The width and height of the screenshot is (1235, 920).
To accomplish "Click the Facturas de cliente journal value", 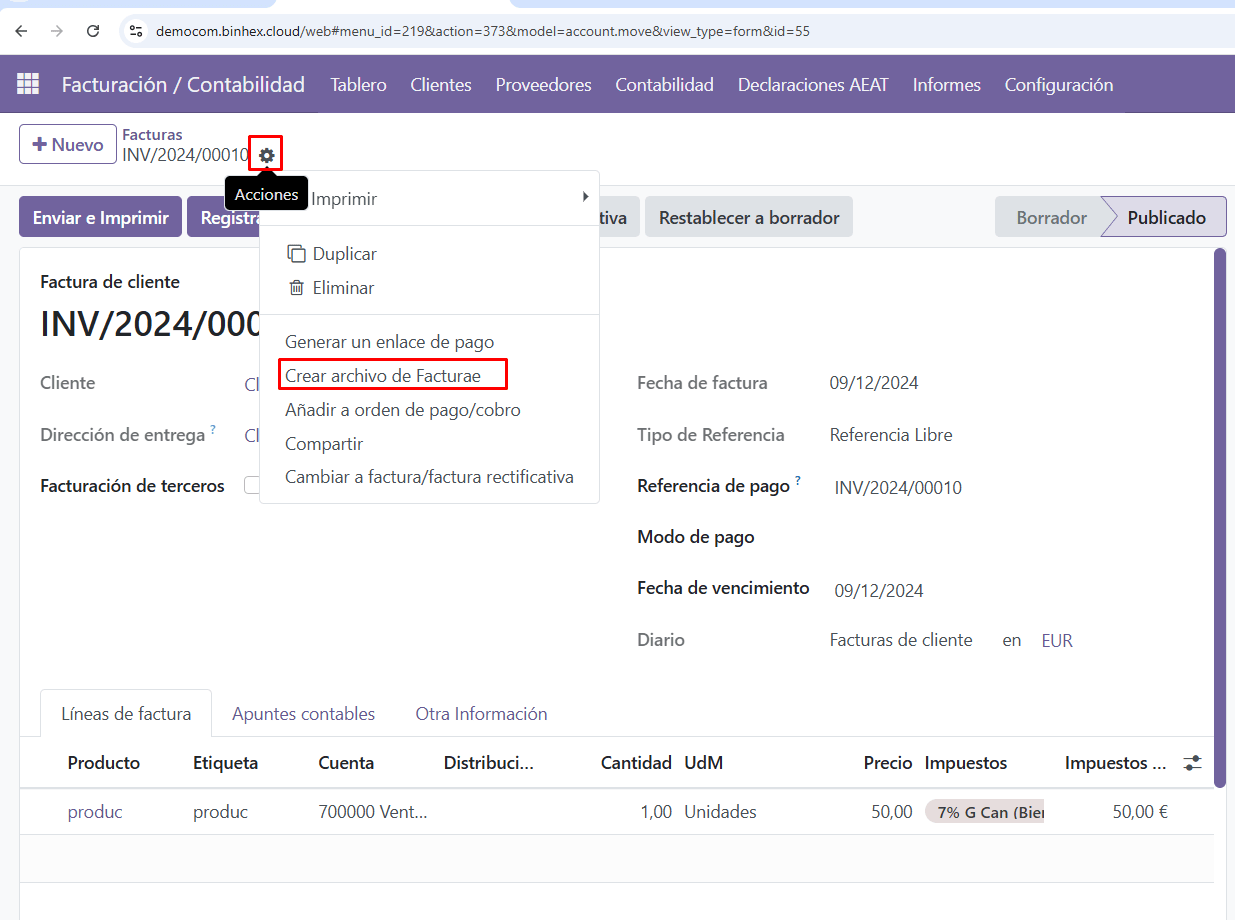I will point(901,640).
